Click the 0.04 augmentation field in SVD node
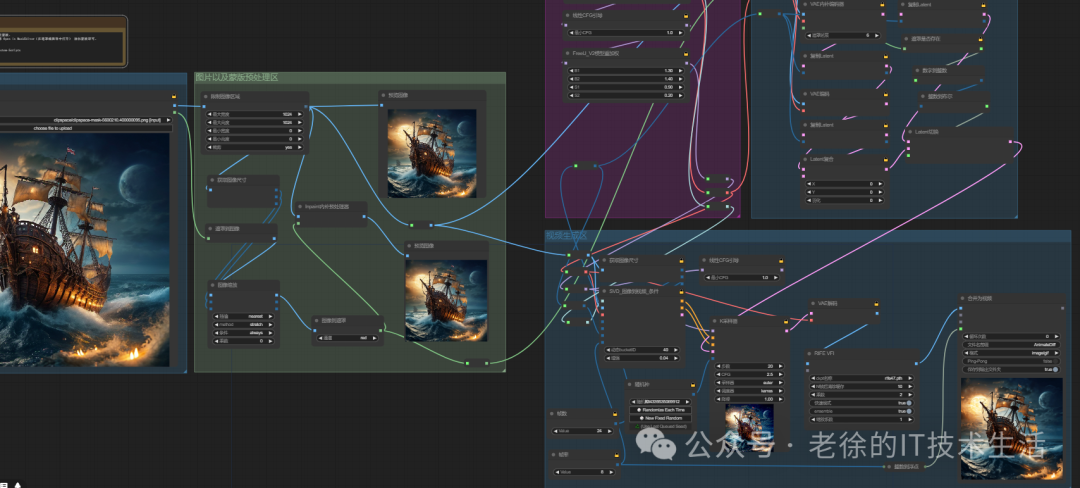This screenshot has height=488, width=1080. tap(642, 358)
